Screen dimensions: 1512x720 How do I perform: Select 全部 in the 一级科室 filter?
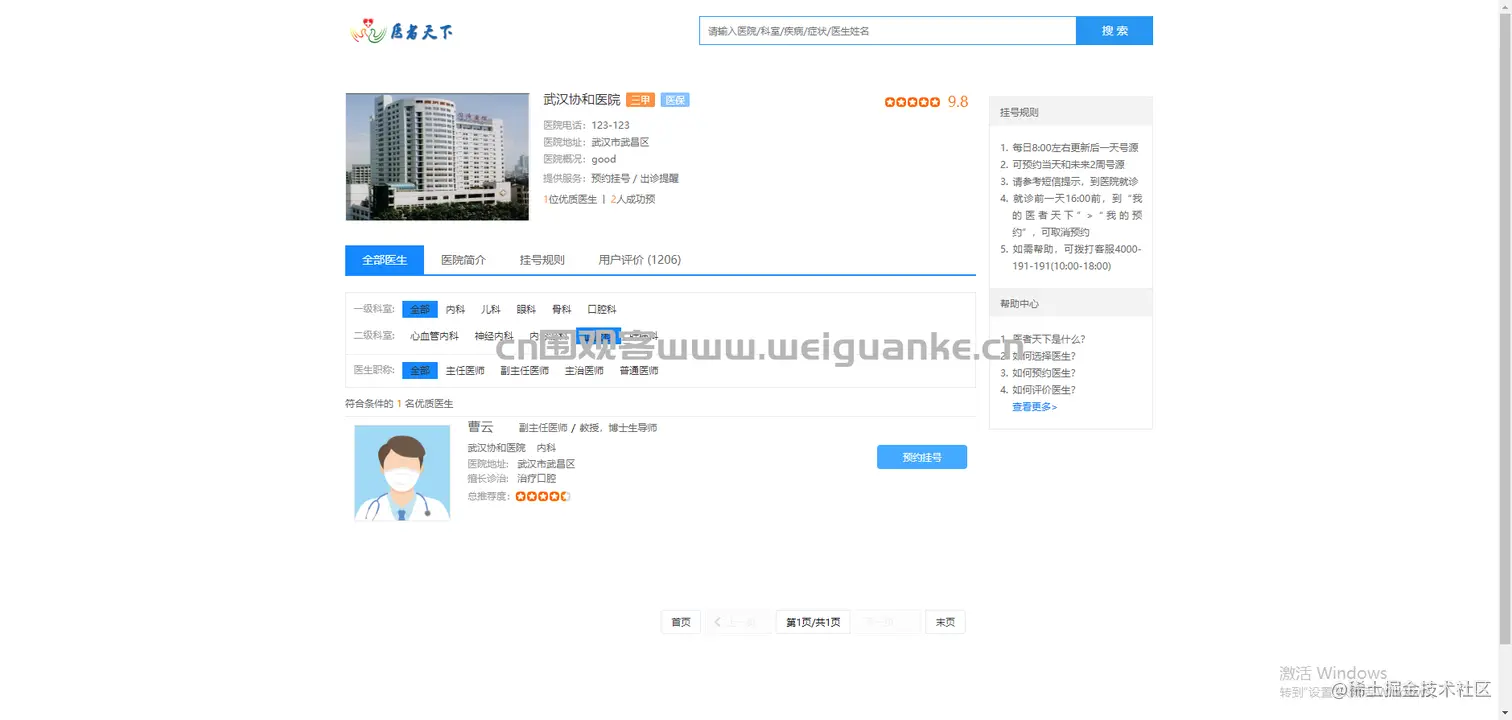click(420, 310)
